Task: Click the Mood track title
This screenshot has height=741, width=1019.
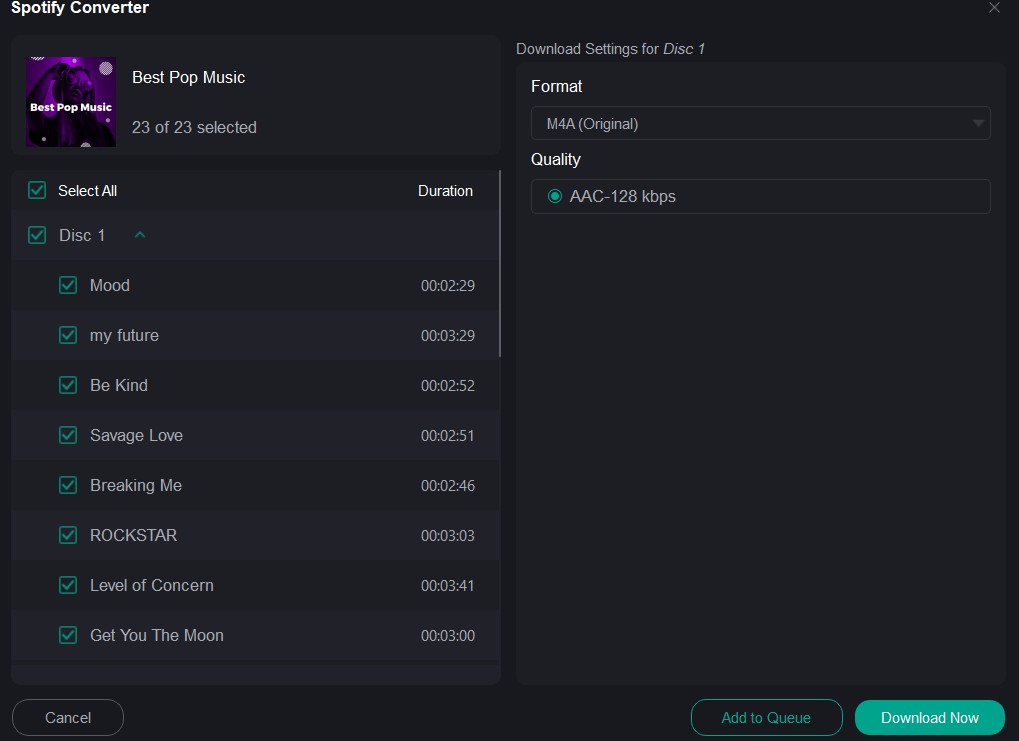Action: (x=110, y=285)
